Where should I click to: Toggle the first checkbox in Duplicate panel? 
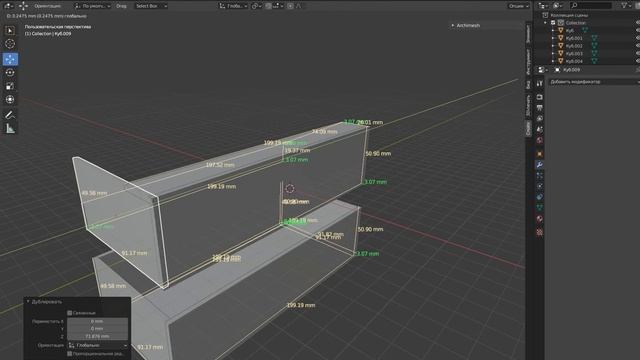point(69,313)
